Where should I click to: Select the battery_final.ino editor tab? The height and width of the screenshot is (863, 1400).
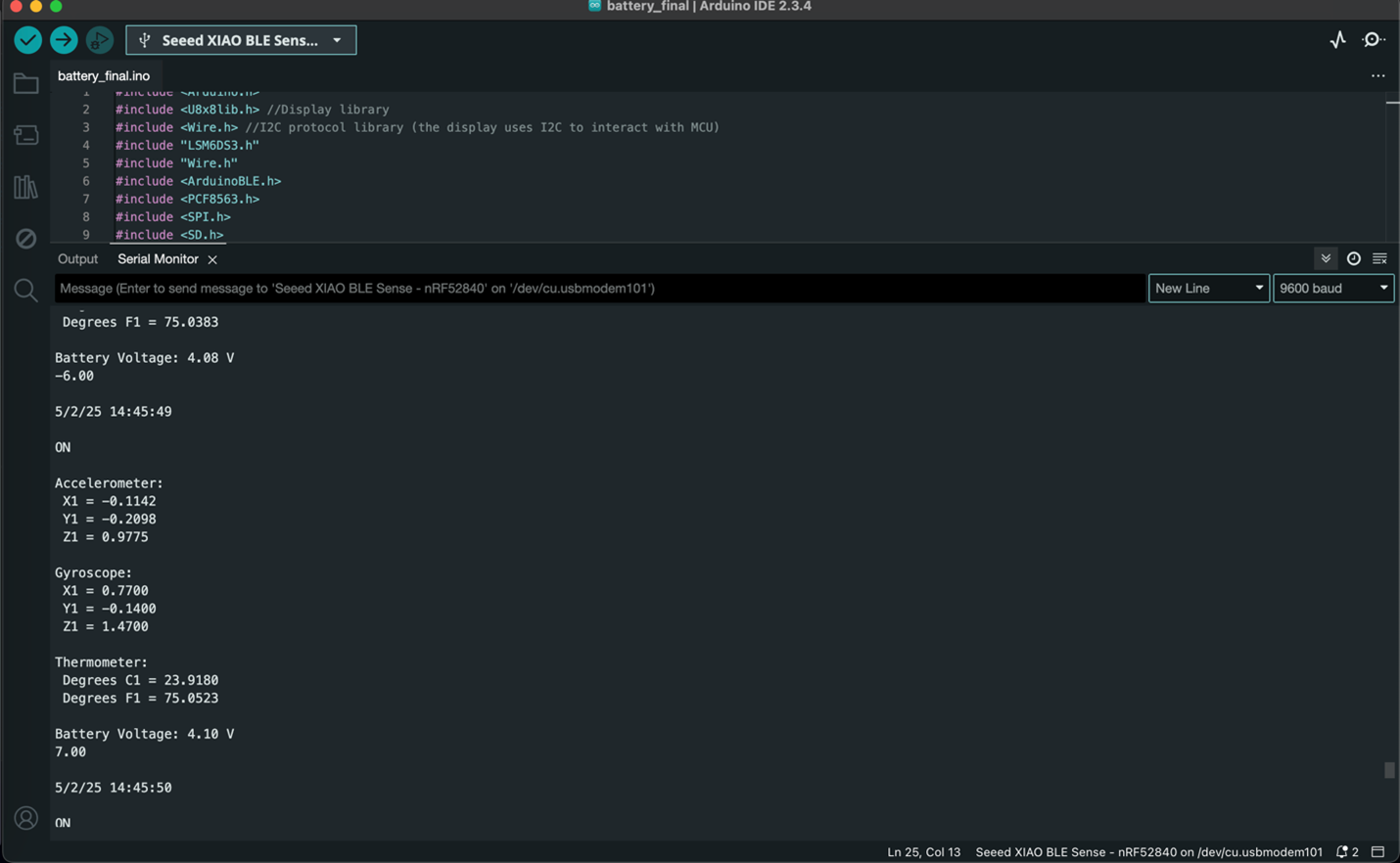[x=104, y=75]
